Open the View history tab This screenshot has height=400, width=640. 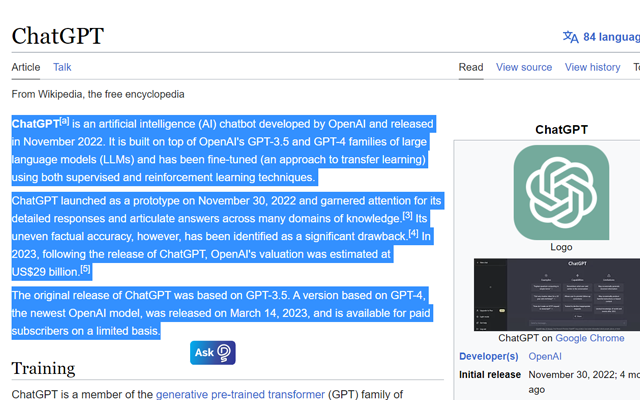(x=592, y=67)
